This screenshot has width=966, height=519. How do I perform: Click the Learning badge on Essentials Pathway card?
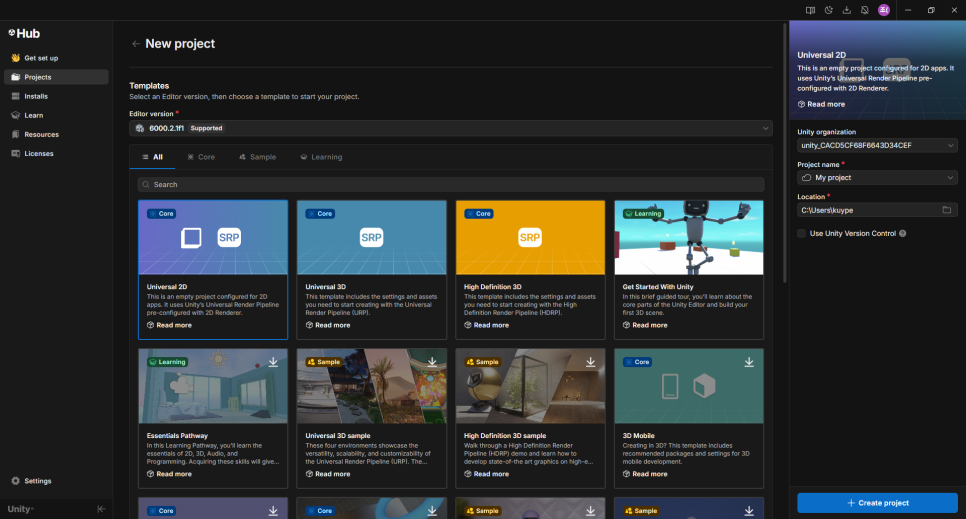click(x=167, y=362)
